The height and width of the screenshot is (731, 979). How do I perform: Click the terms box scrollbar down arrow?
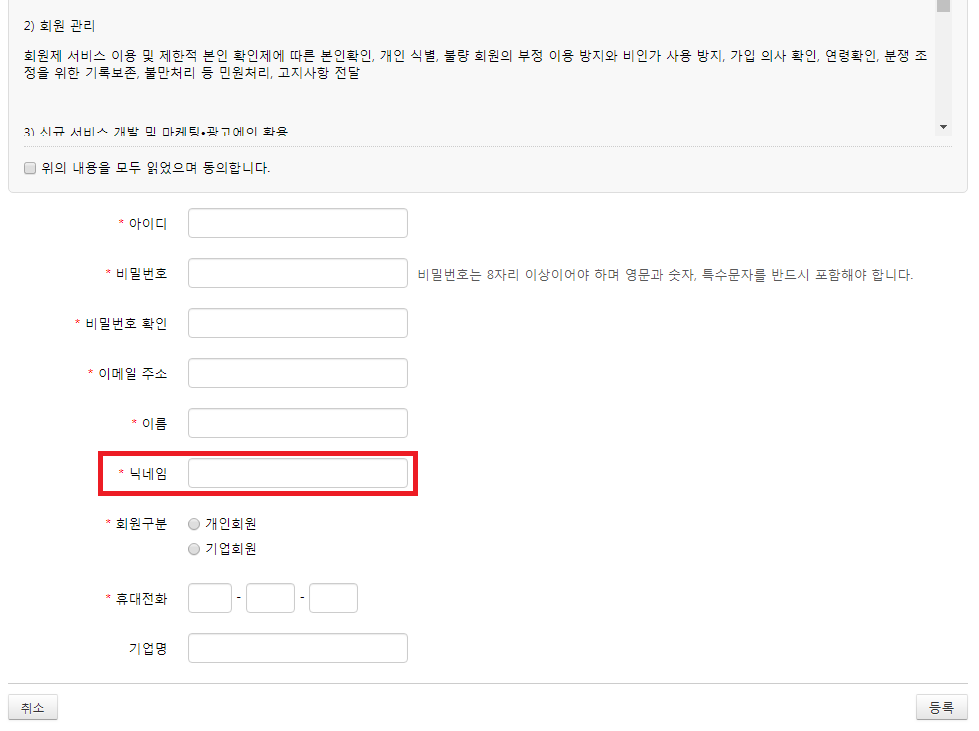943,127
